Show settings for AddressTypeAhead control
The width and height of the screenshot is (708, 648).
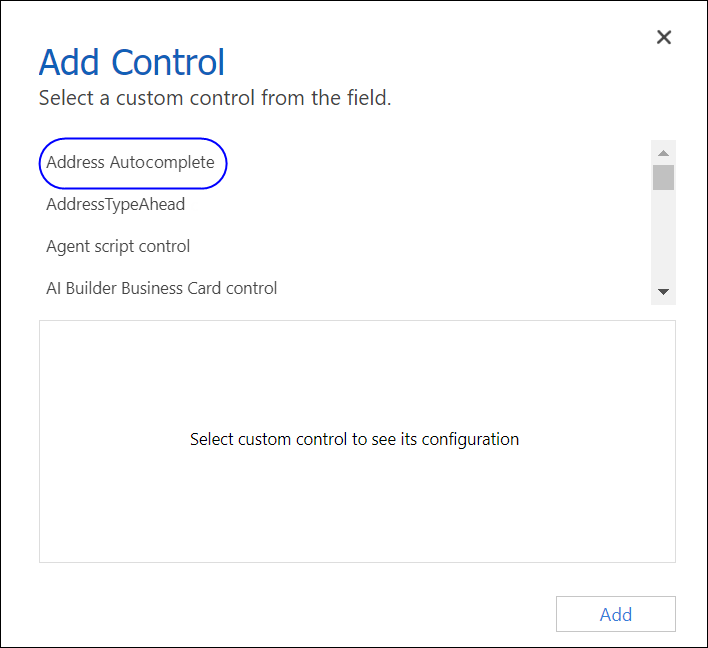click(116, 204)
